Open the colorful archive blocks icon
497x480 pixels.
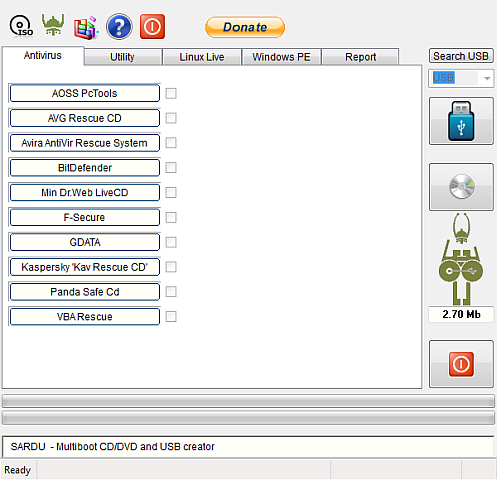(x=86, y=28)
